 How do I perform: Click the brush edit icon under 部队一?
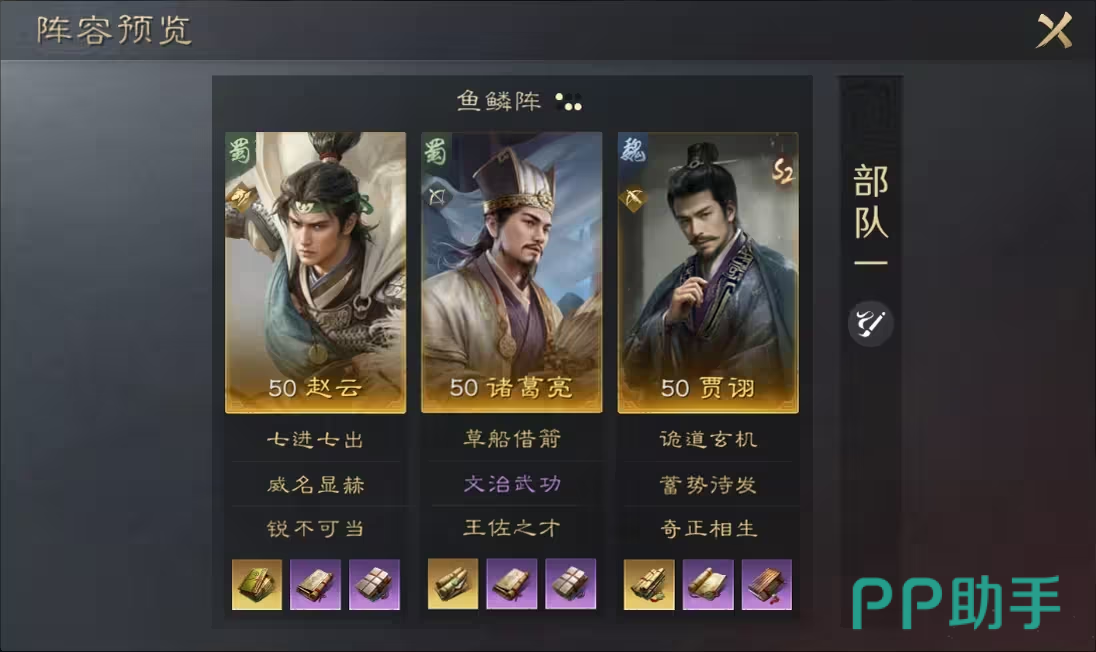point(870,324)
